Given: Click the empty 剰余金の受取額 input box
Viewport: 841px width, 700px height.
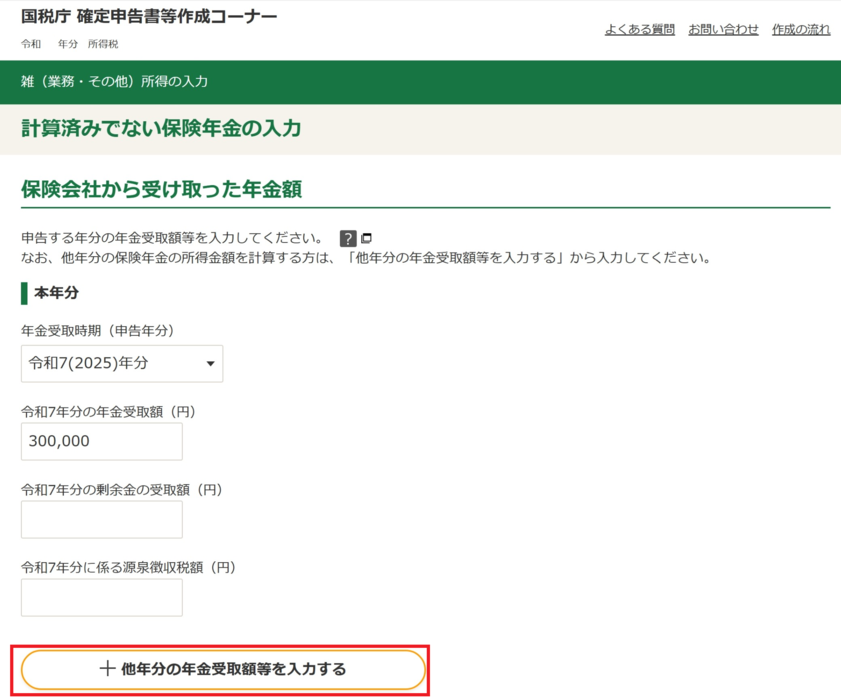Looking at the screenshot, I should pyautogui.click(x=101, y=519).
